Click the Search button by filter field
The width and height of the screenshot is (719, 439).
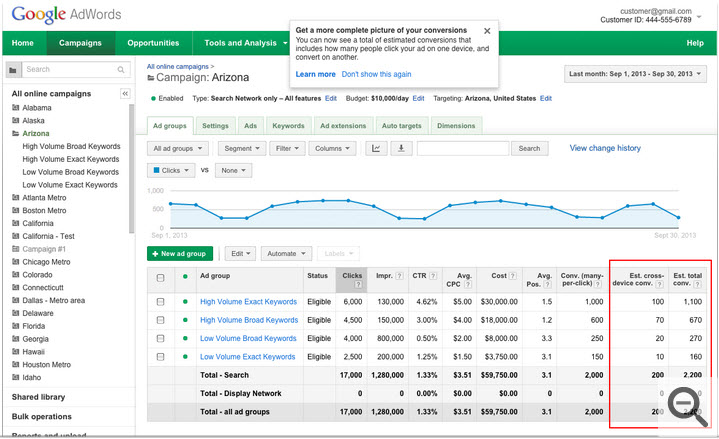(x=529, y=149)
